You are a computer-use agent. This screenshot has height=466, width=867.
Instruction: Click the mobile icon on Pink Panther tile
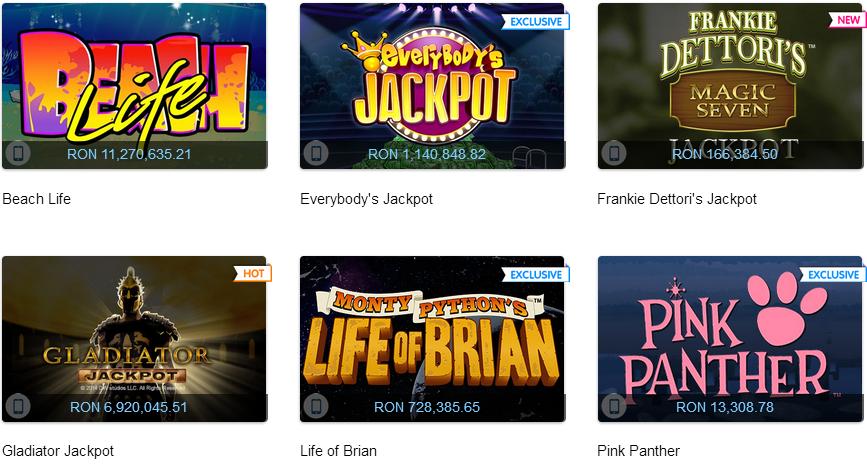pyautogui.click(x=614, y=406)
